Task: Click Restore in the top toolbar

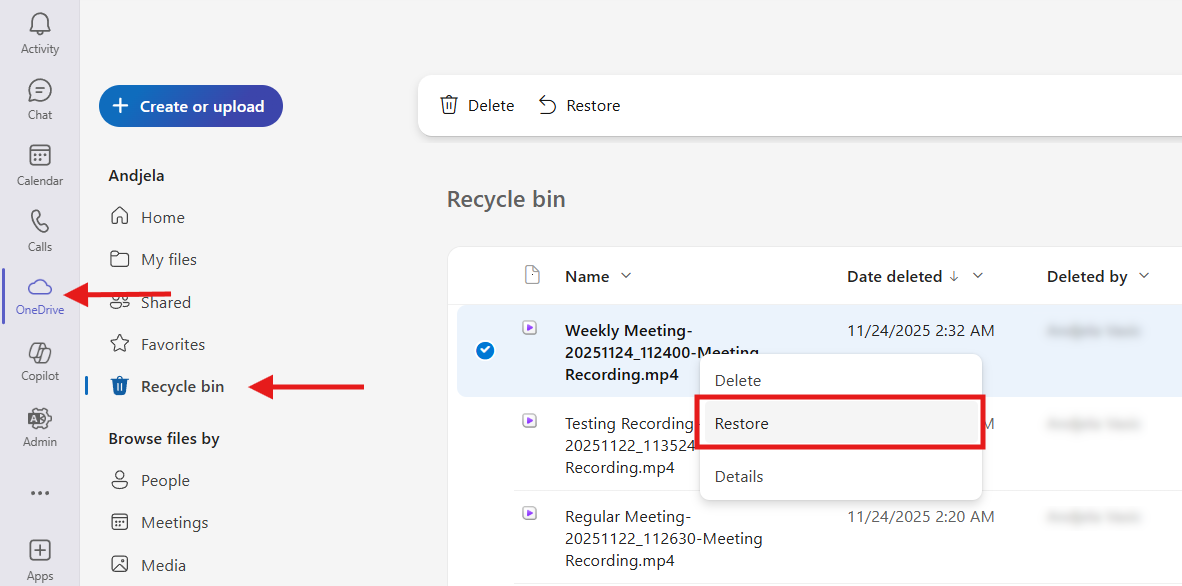Action: pos(579,106)
